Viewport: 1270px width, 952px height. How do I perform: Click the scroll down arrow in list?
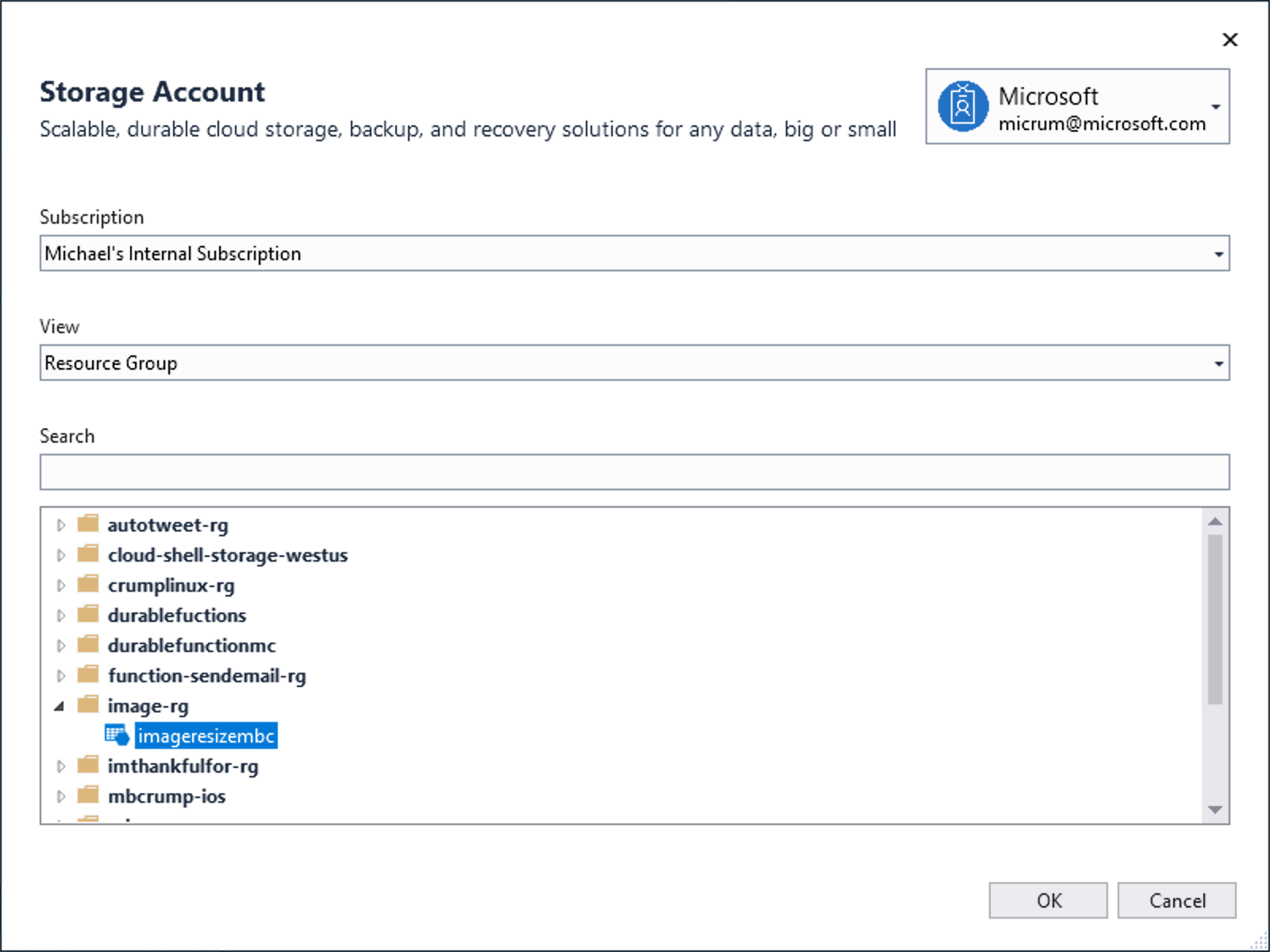(x=1214, y=810)
